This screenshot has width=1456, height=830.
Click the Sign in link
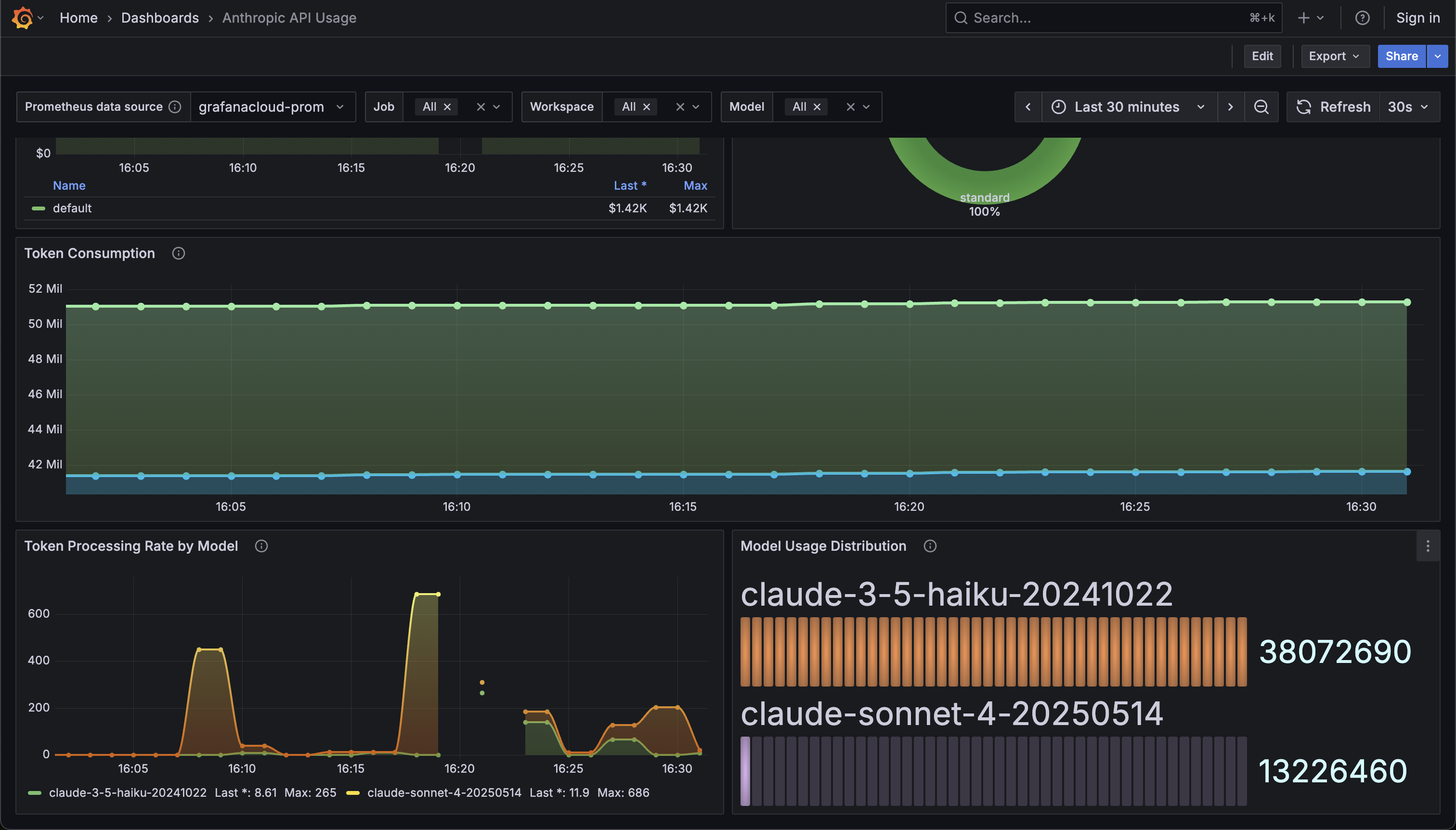[1418, 18]
